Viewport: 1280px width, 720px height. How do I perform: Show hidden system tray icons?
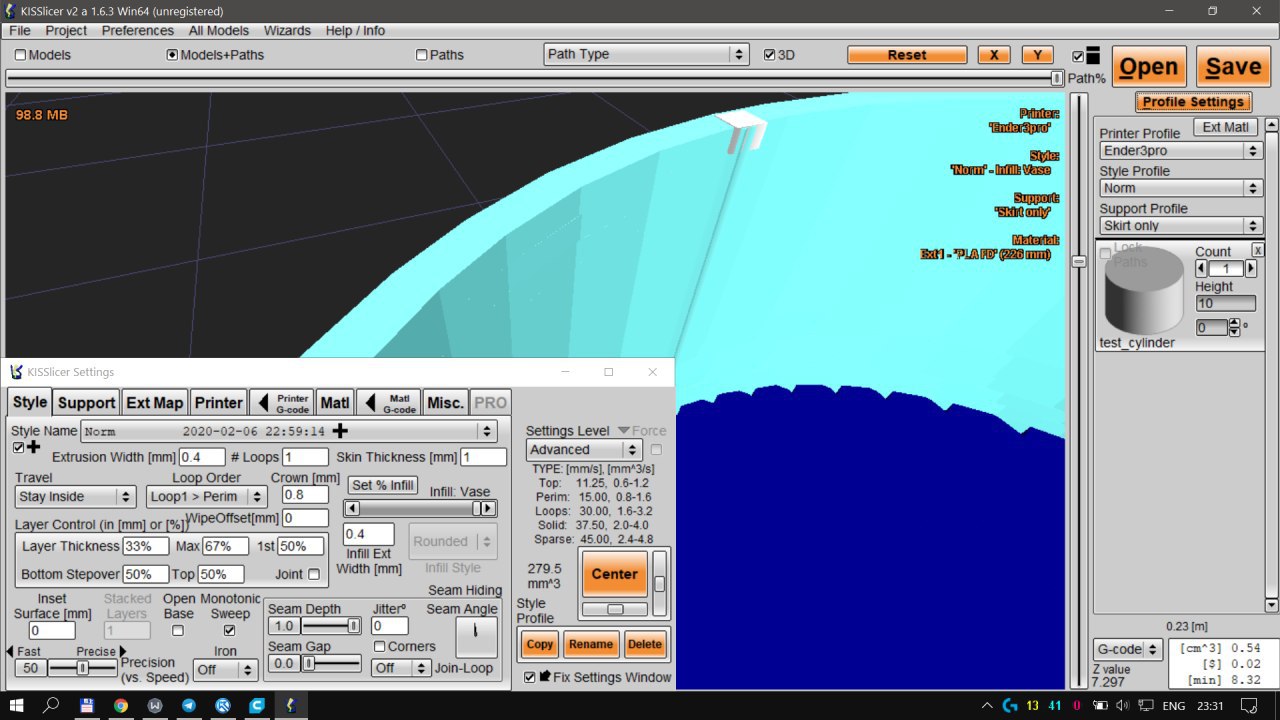coord(987,705)
